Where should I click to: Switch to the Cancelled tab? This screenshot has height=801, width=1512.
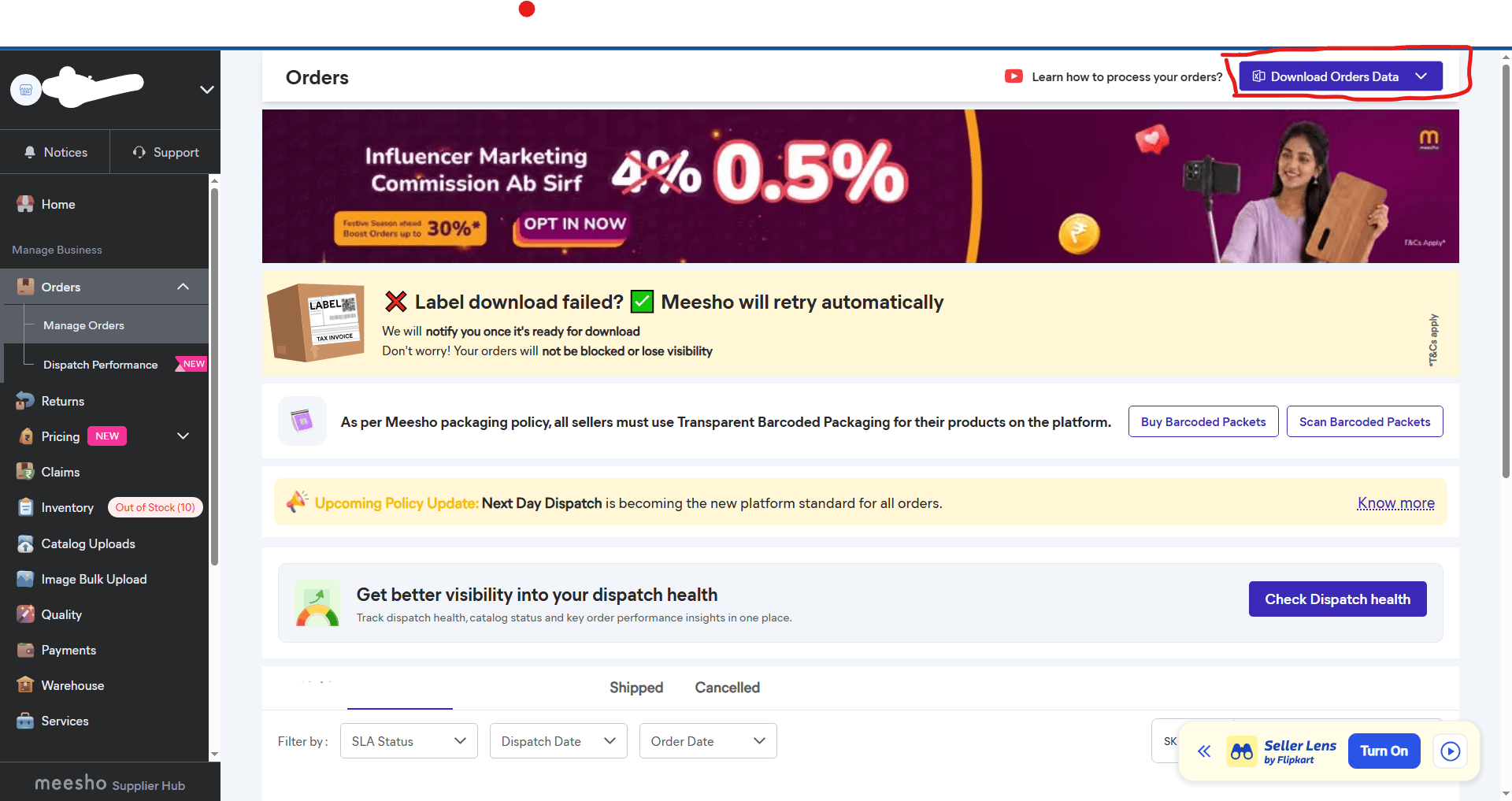(728, 688)
